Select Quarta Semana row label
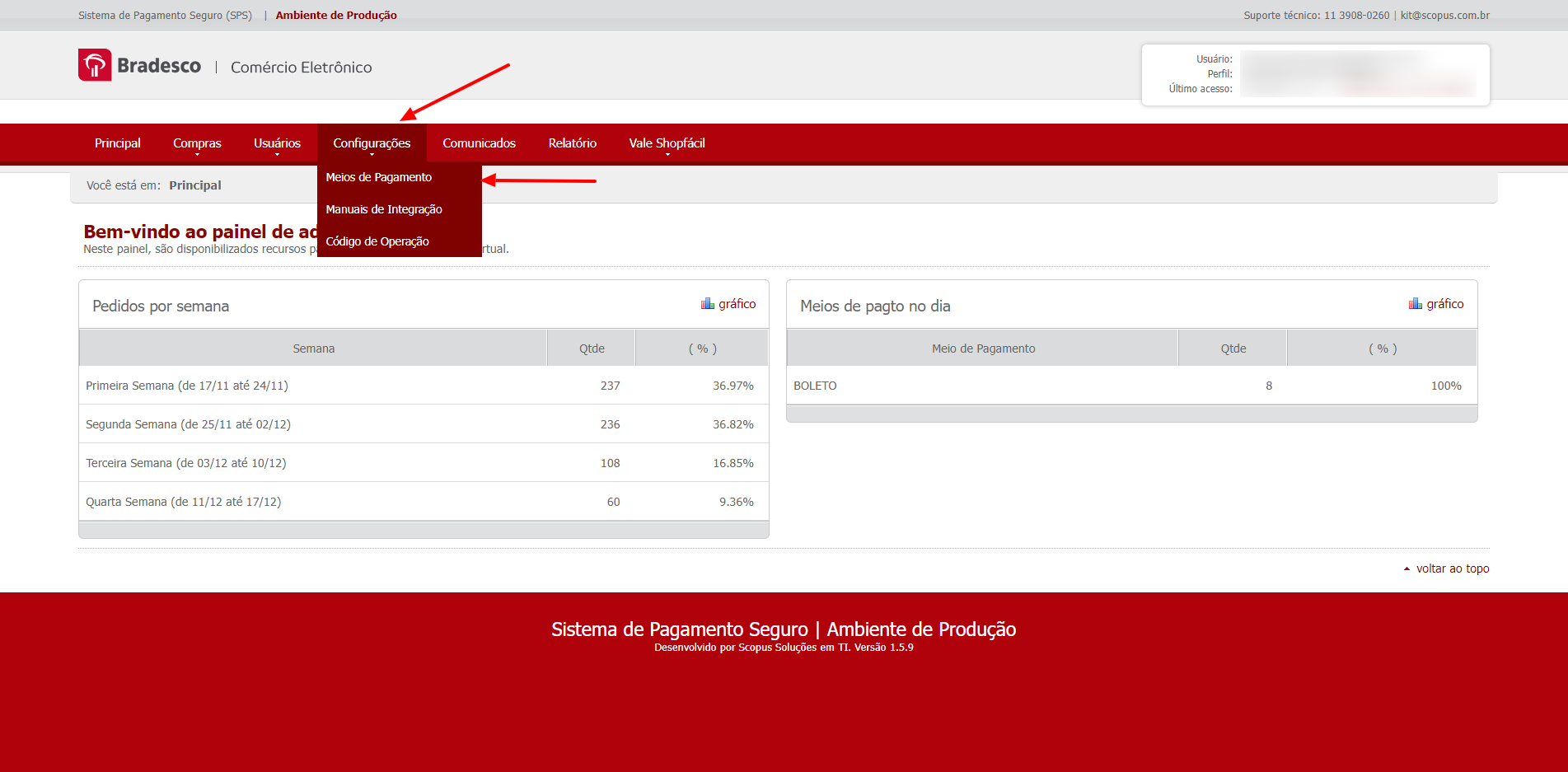 (183, 502)
